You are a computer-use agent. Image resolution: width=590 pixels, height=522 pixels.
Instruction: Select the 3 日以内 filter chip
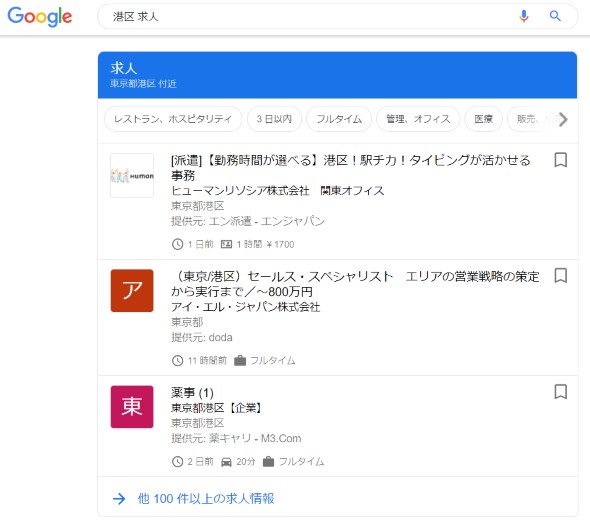[274, 119]
